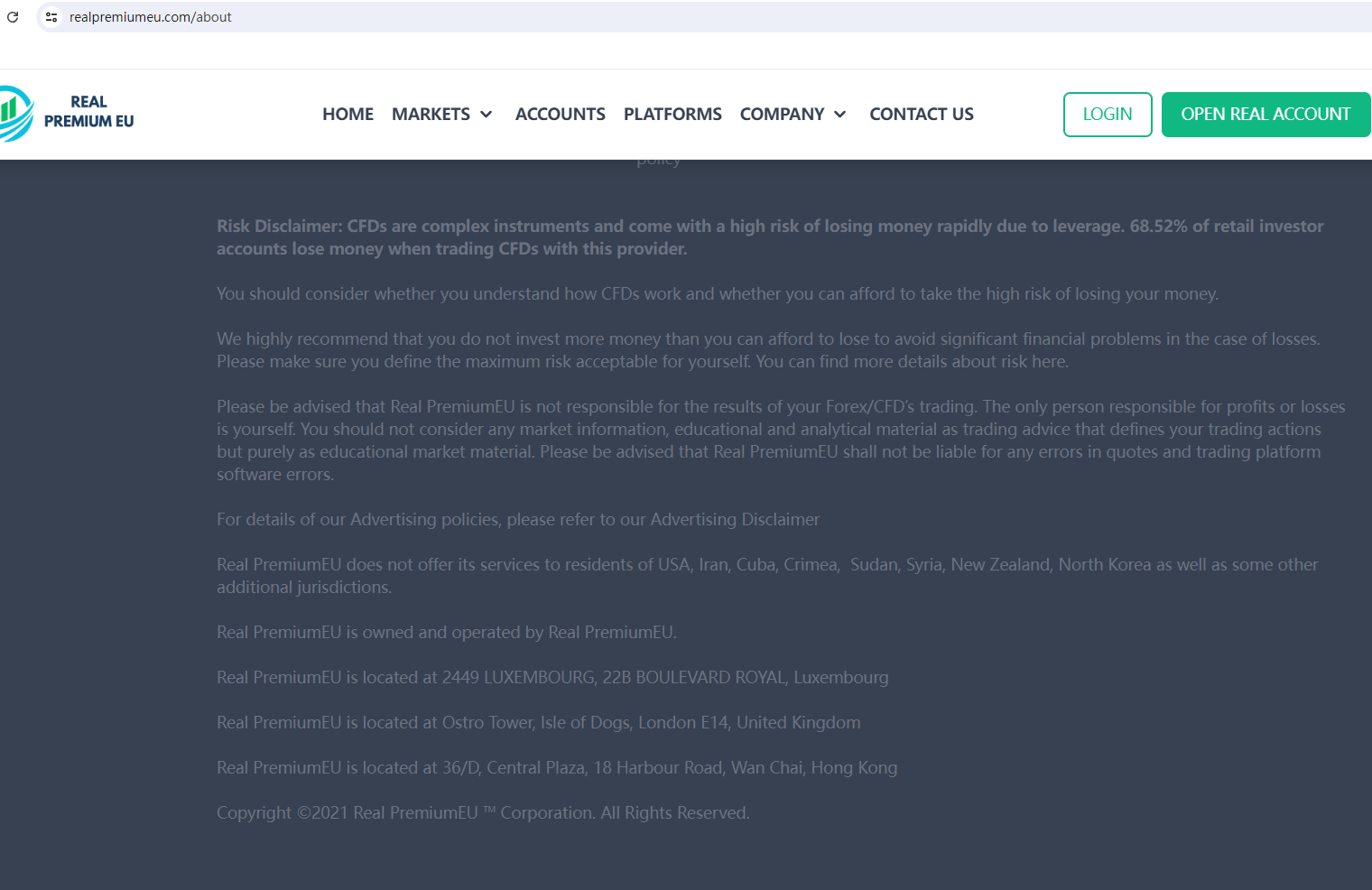Click the restricted jurisdictions paragraph

767,576
